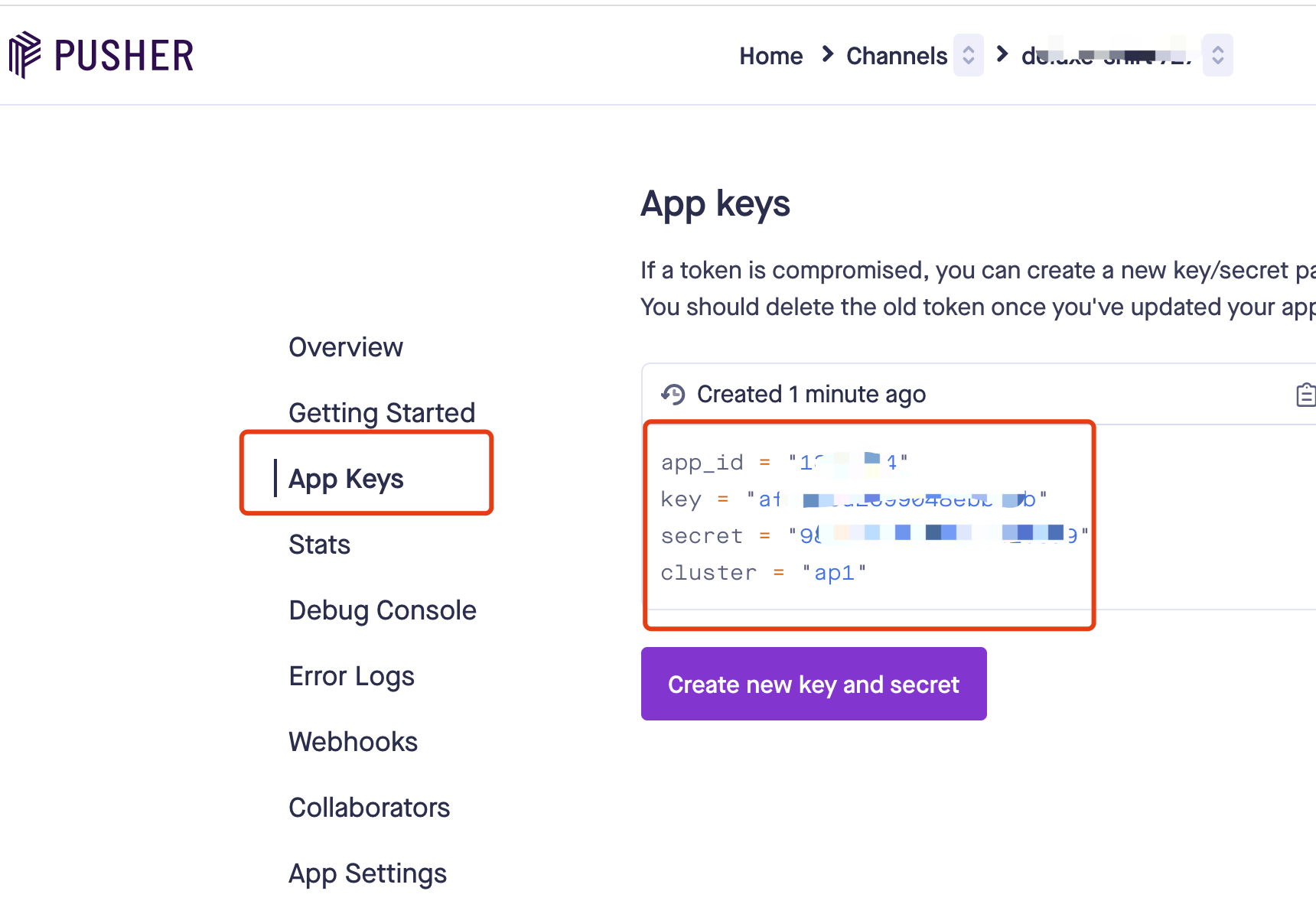Click the cluster value "ap1"
Viewport: 1316px width, 904px height.
pyautogui.click(x=834, y=573)
